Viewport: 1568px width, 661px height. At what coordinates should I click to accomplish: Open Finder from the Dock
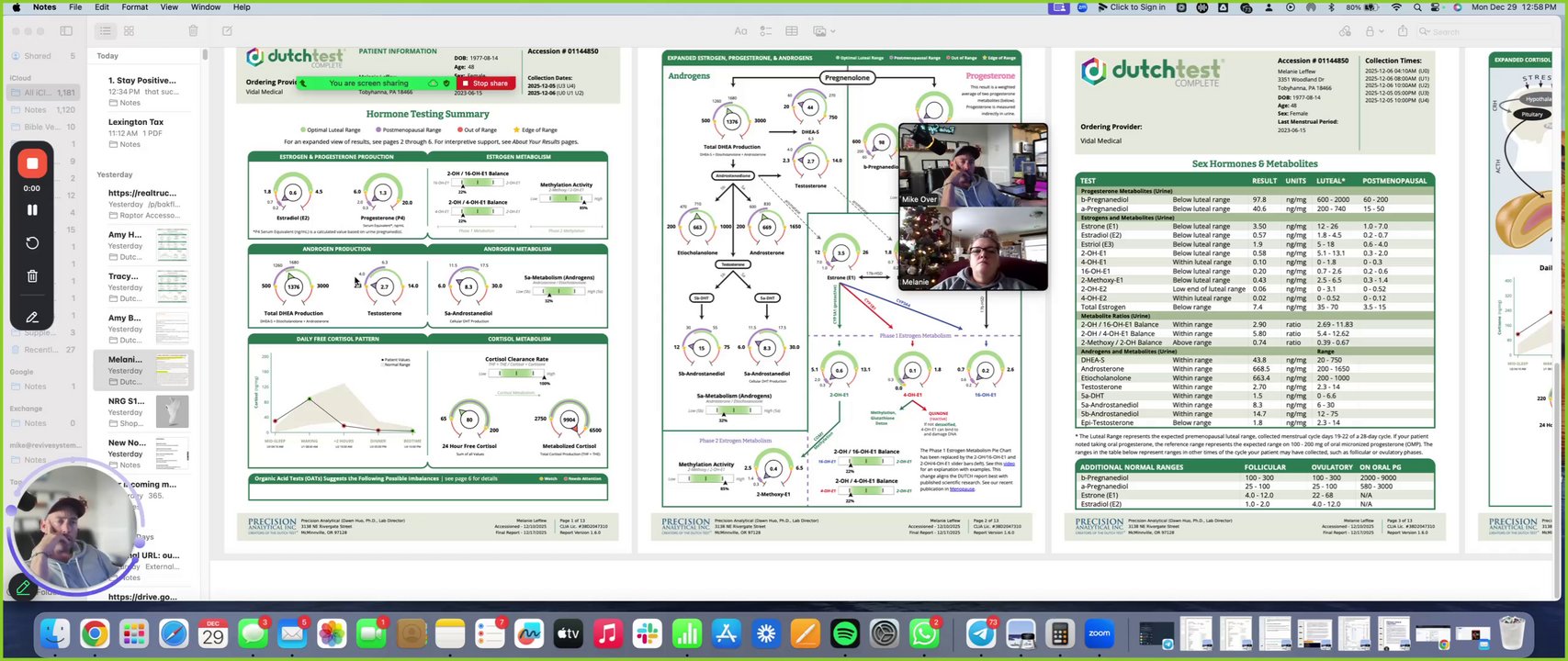(x=54, y=633)
